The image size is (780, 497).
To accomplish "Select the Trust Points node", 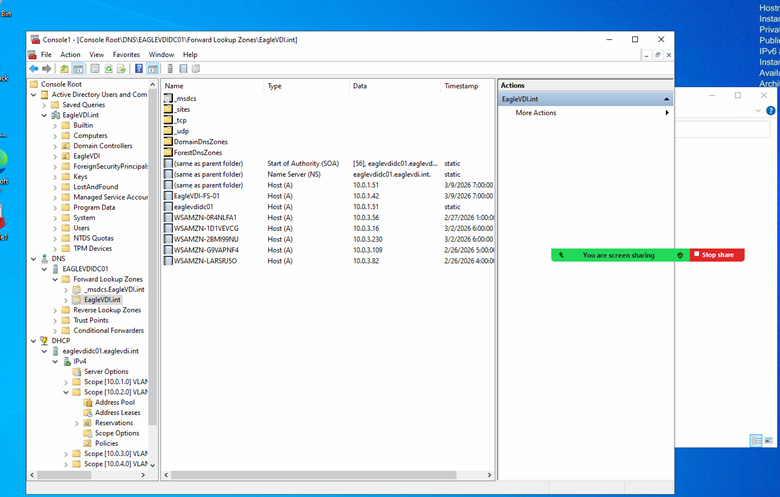I will (91, 320).
